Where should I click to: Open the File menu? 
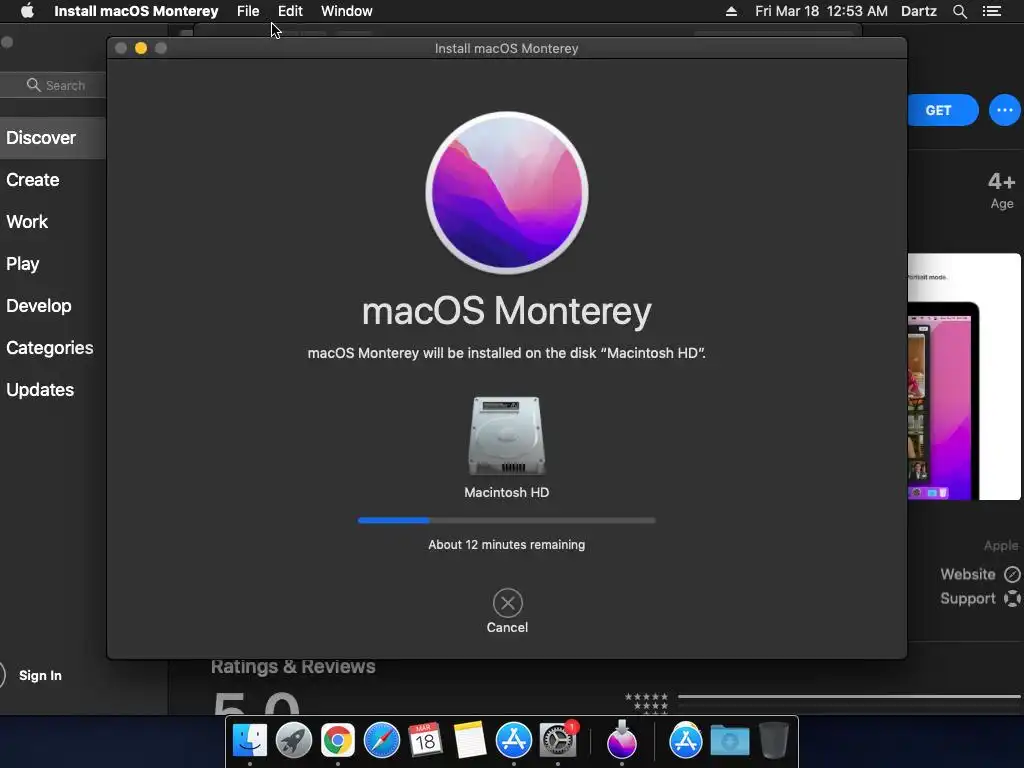click(x=248, y=11)
